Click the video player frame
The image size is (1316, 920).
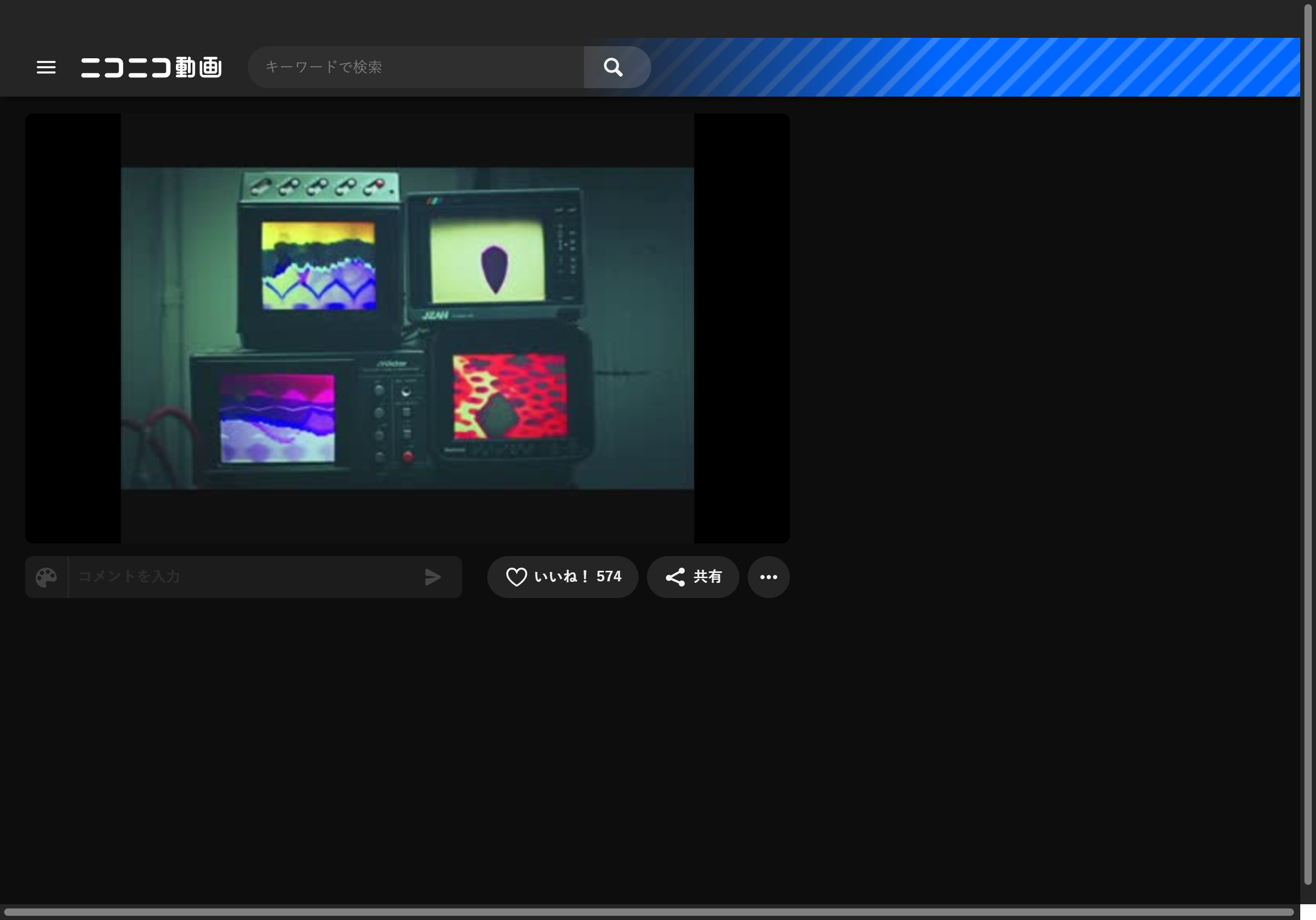click(407, 328)
